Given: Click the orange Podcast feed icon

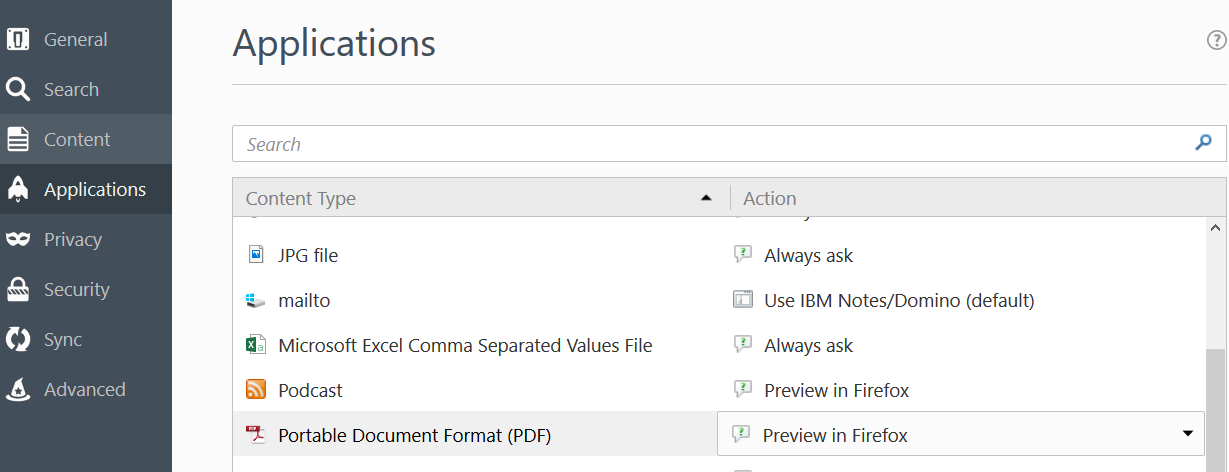Looking at the screenshot, I should tap(256, 390).
